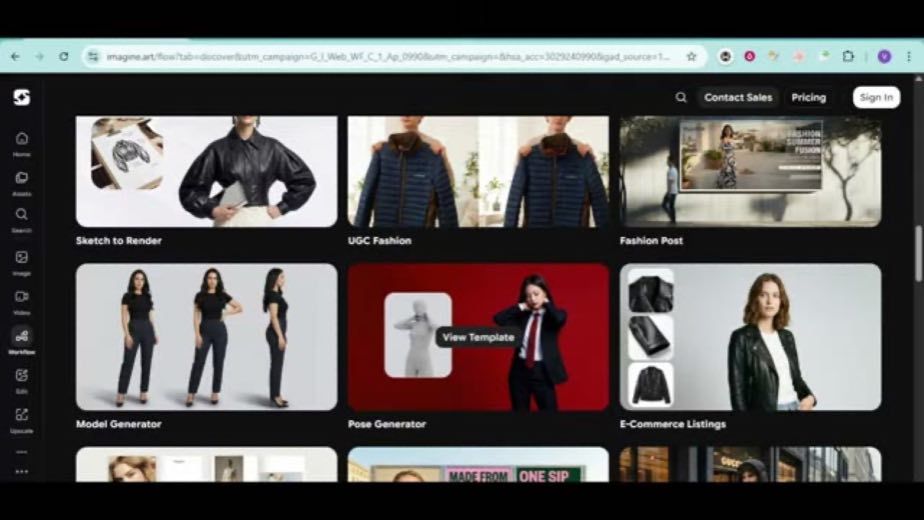Click the three-dots more options in the sidebar
The height and width of the screenshot is (520, 924).
pyautogui.click(x=22, y=472)
